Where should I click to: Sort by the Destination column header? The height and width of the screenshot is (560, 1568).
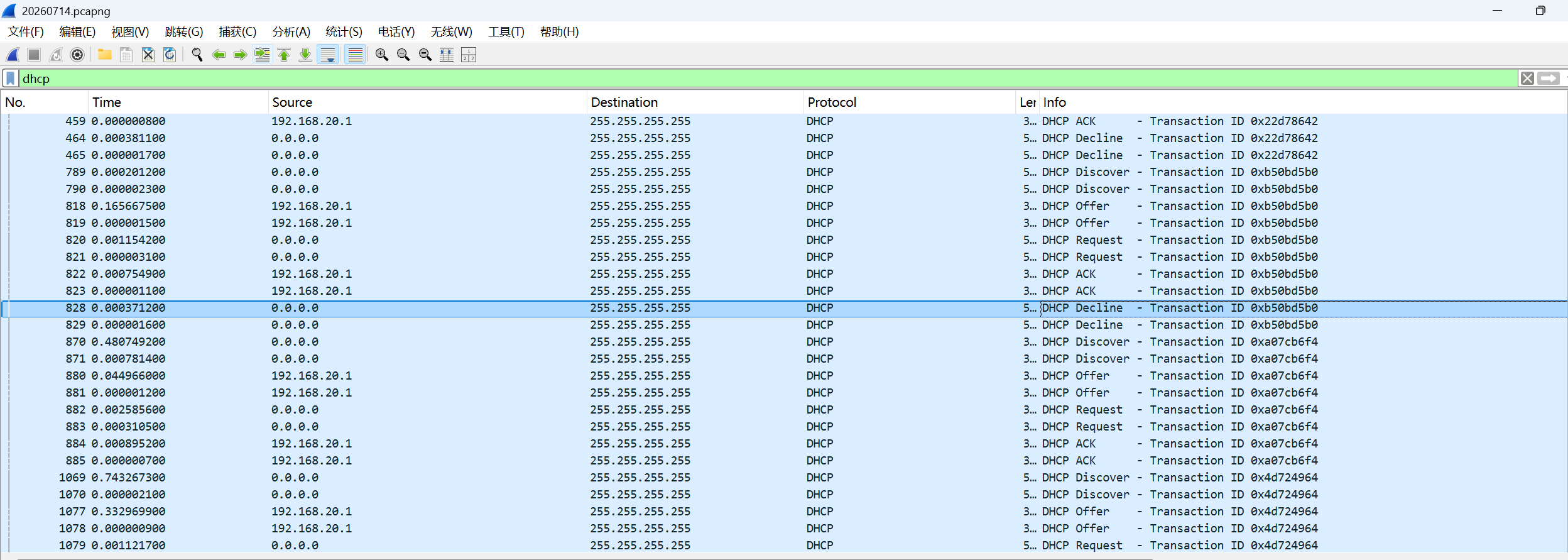click(x=695, y=102)
